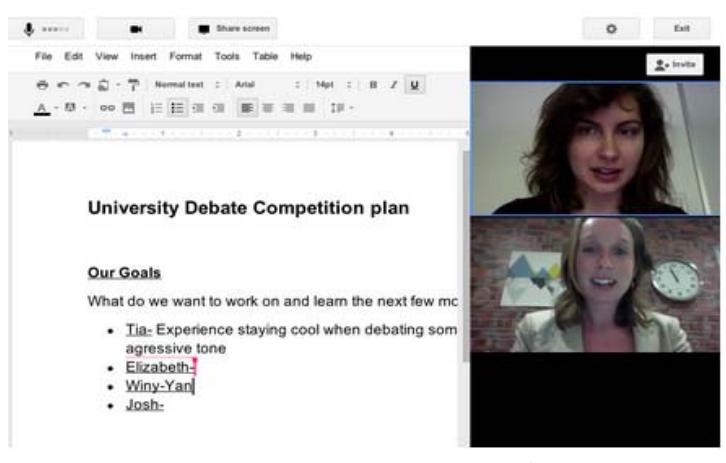Viewport: 726px width, 463px height.
Task: Expand the background color dropdown arrow
Action: tap(84, 108)
